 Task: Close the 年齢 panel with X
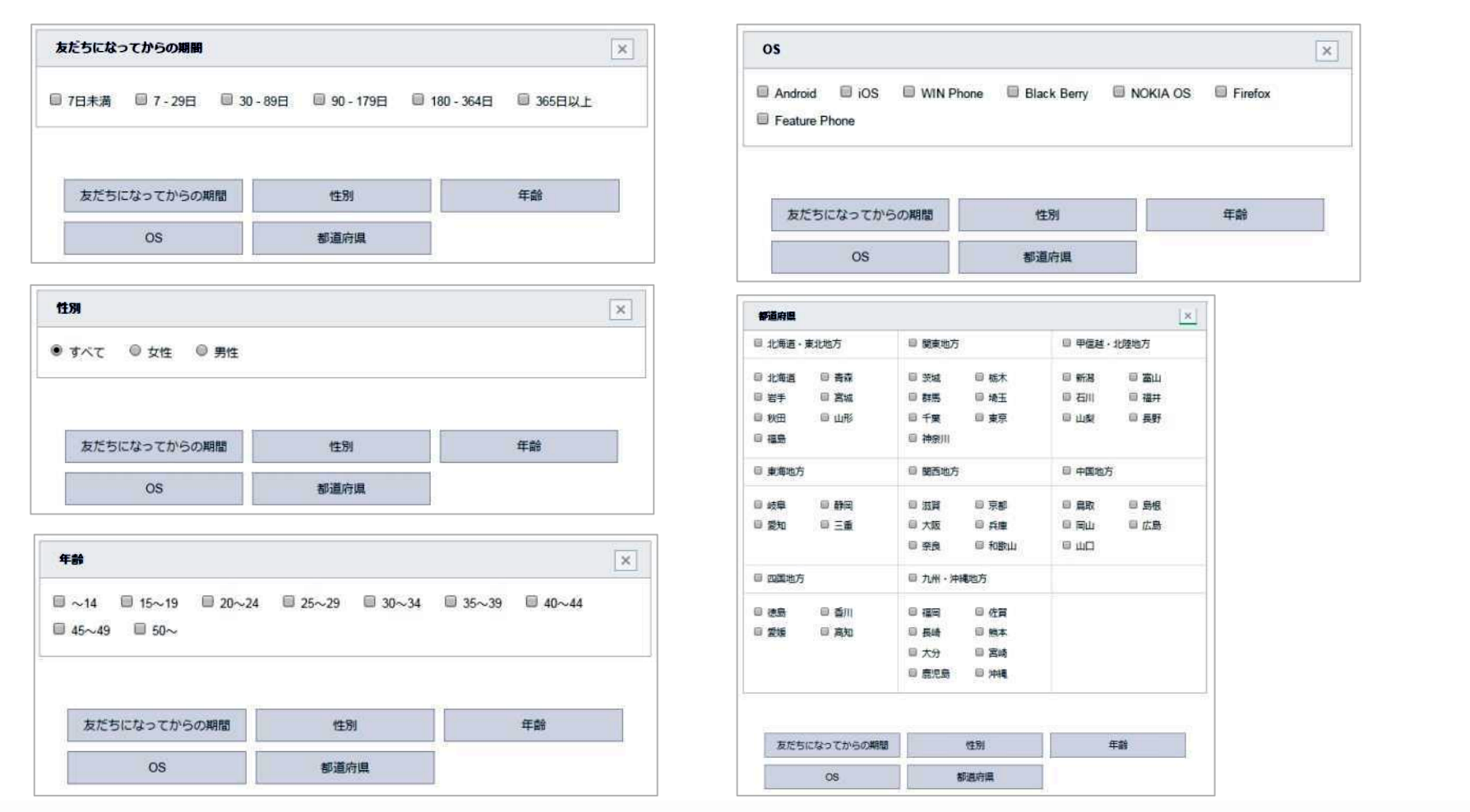tap(626, 561)
